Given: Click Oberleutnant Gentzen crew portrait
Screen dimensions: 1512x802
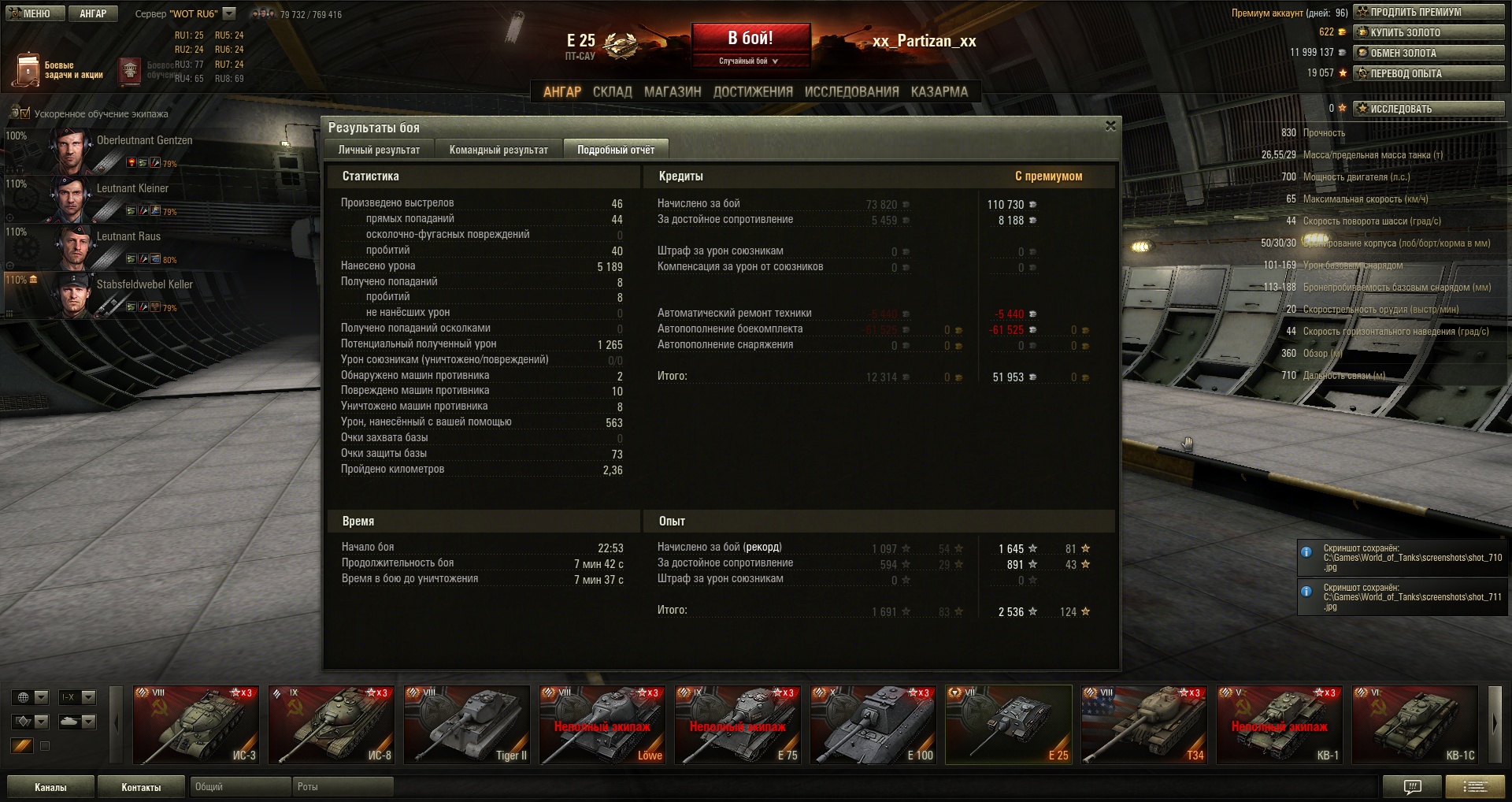Looking at the screenshot, I should (72, 150).
